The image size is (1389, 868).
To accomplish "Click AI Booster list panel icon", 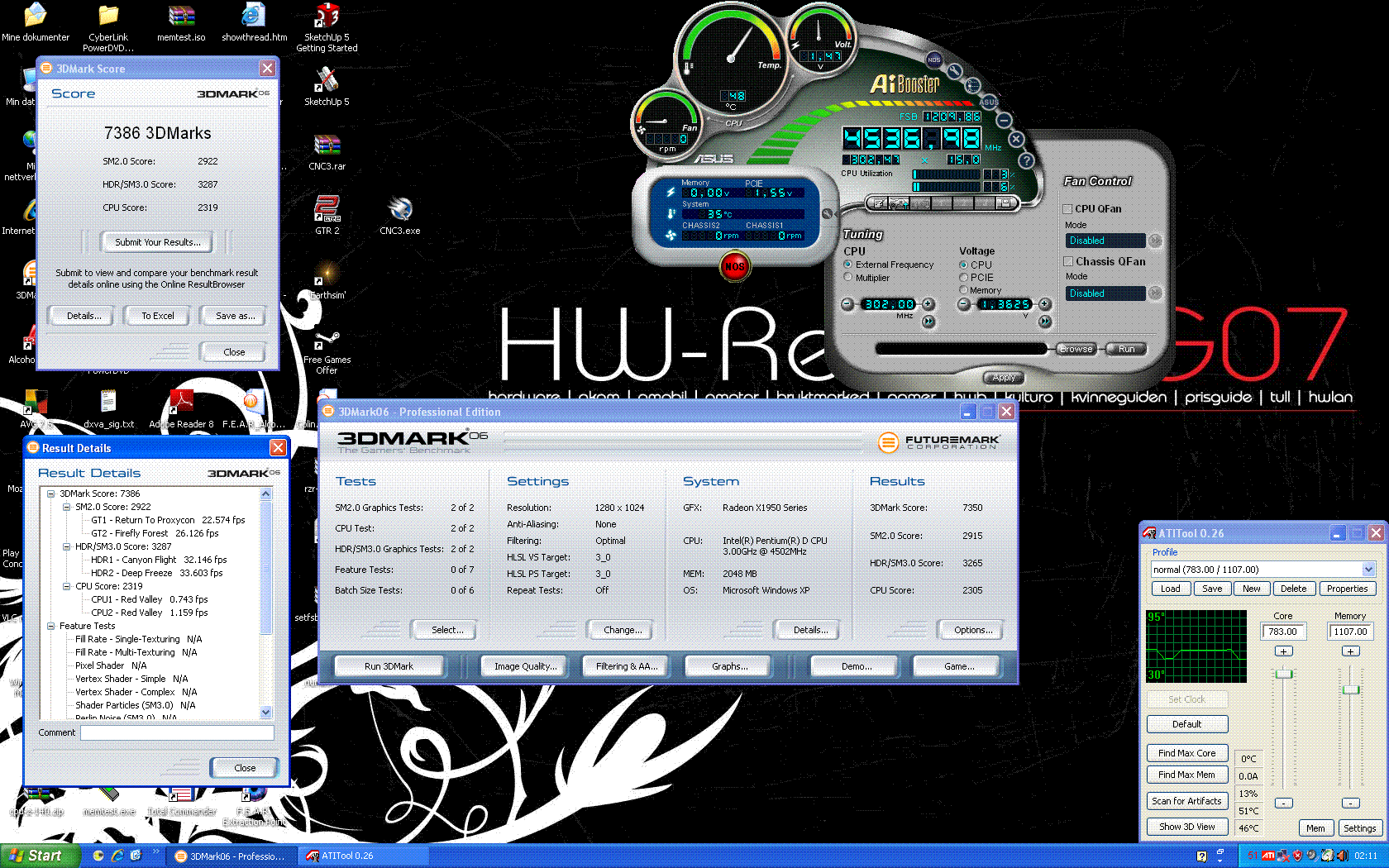I will point(973,85).
